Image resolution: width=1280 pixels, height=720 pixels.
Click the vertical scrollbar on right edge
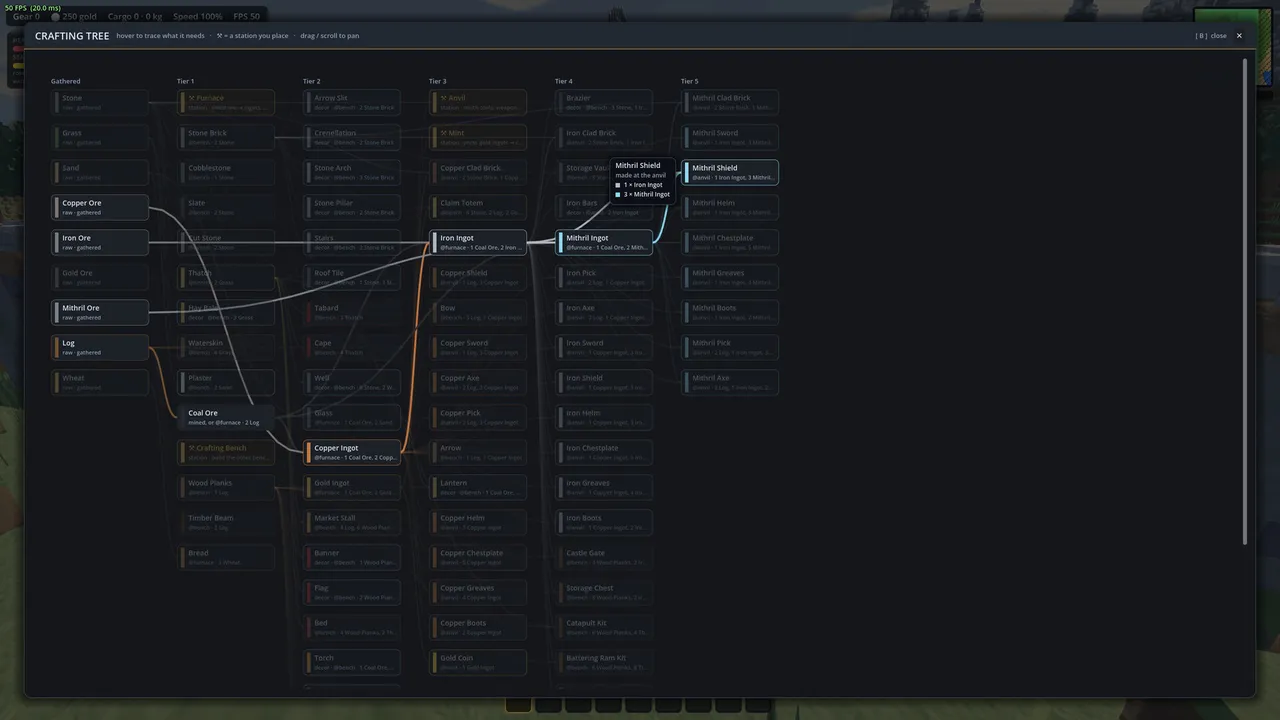pos(1245,302)
